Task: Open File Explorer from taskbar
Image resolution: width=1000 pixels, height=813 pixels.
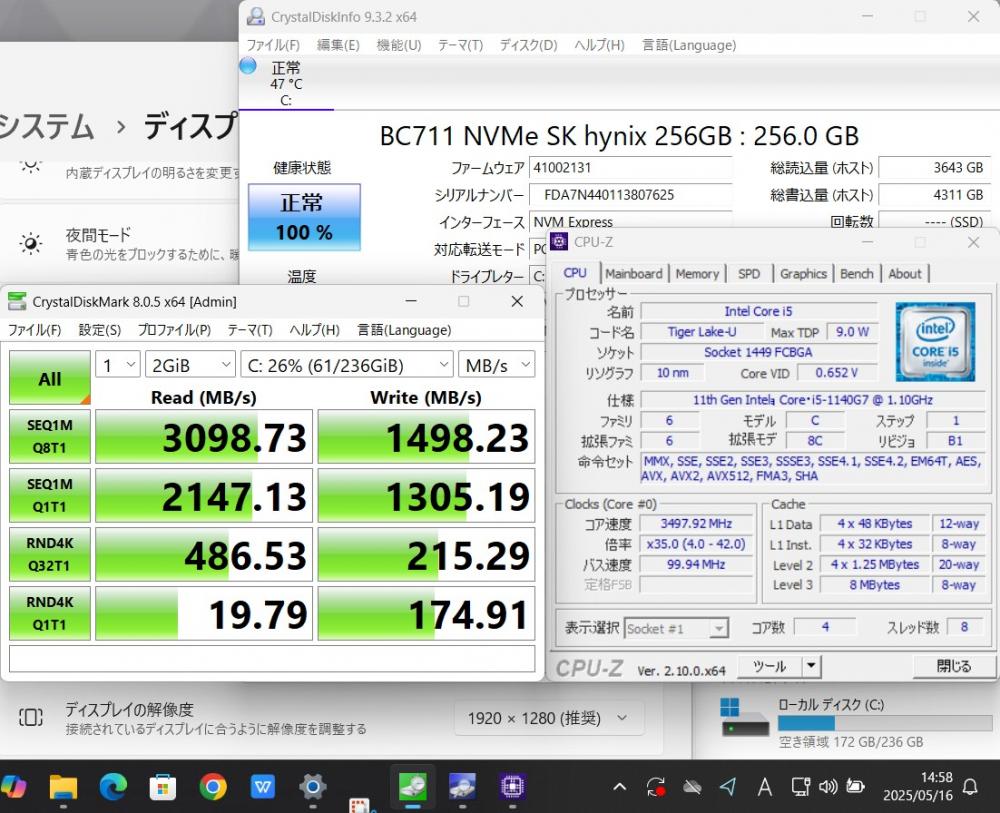Action: (62, 787)
